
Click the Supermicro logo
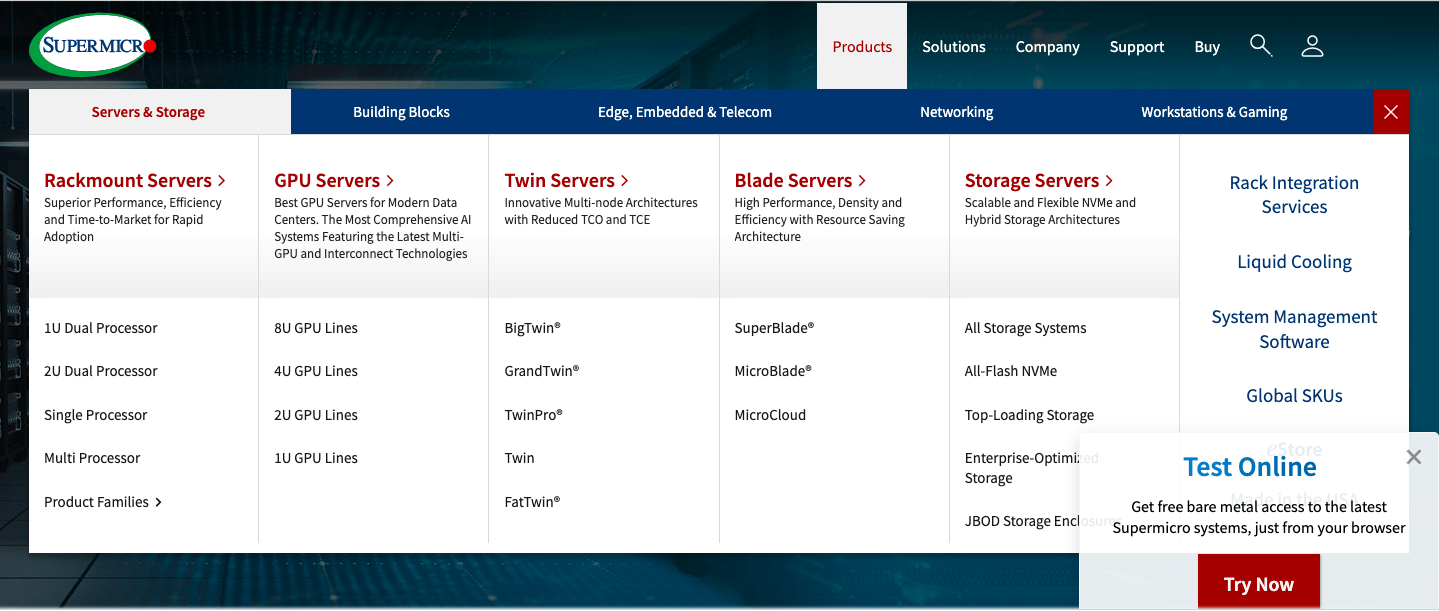coord(92,43)
